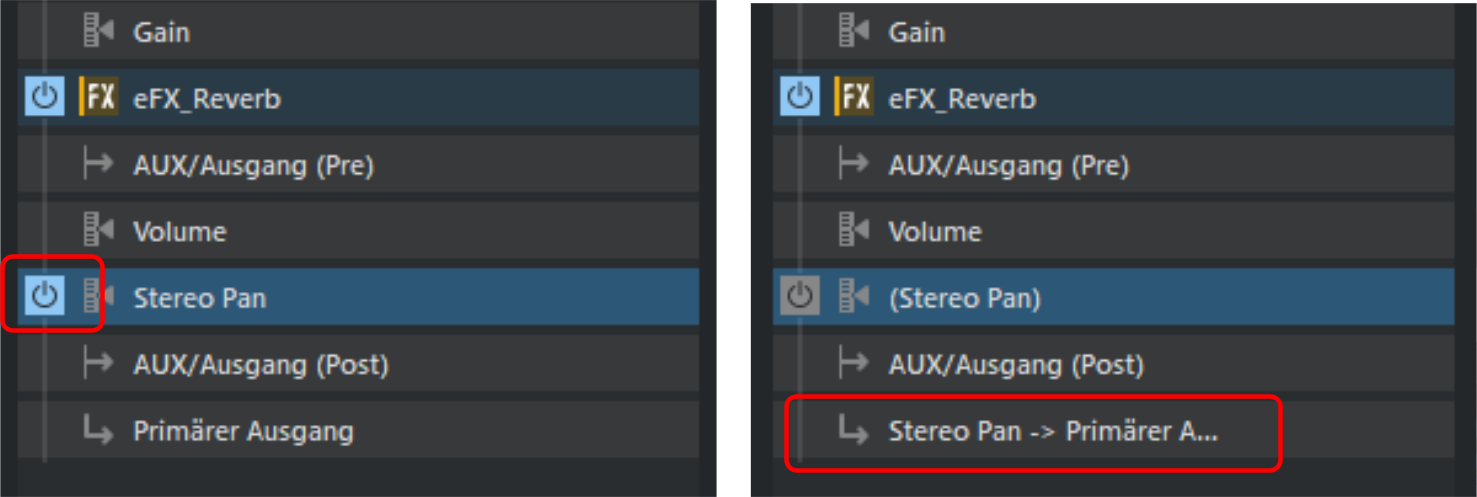Click the fader icon beside bracketed (Stereo Pan)

pyautogui.click(x=854, y=297)
